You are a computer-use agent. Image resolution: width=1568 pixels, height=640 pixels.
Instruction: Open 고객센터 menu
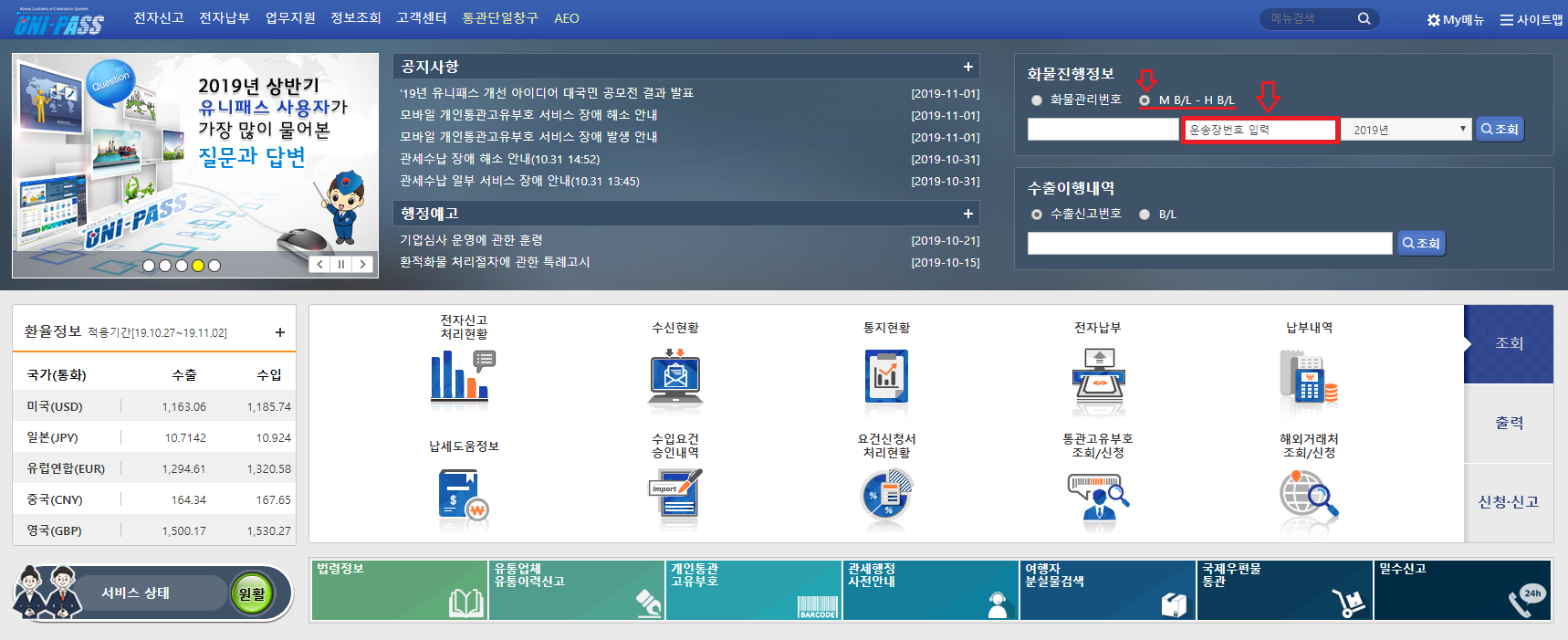422,18
